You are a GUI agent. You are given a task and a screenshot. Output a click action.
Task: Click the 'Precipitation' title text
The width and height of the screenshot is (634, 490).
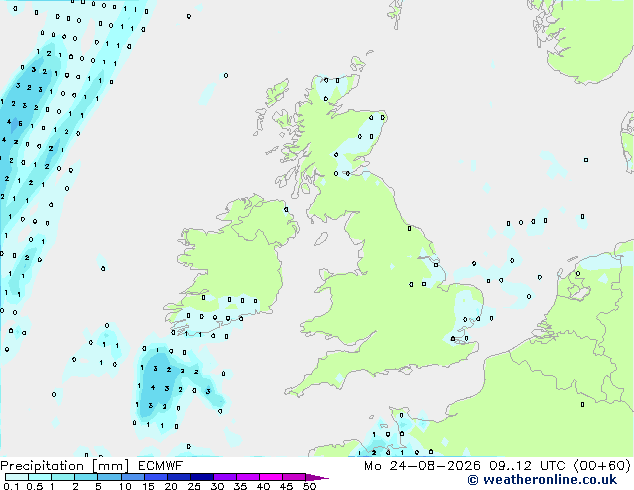pos(42,466)
